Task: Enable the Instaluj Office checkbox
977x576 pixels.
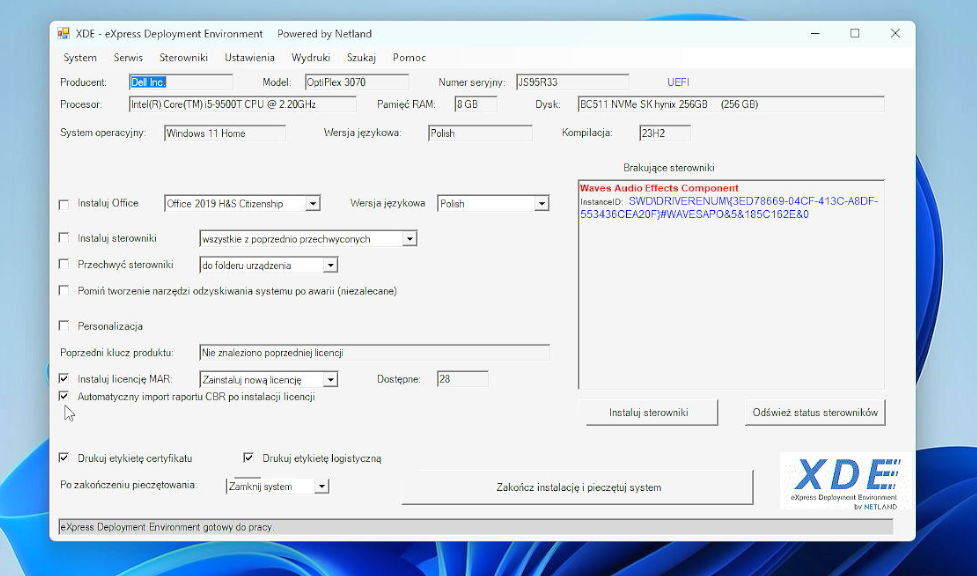Action: (65, 204)
